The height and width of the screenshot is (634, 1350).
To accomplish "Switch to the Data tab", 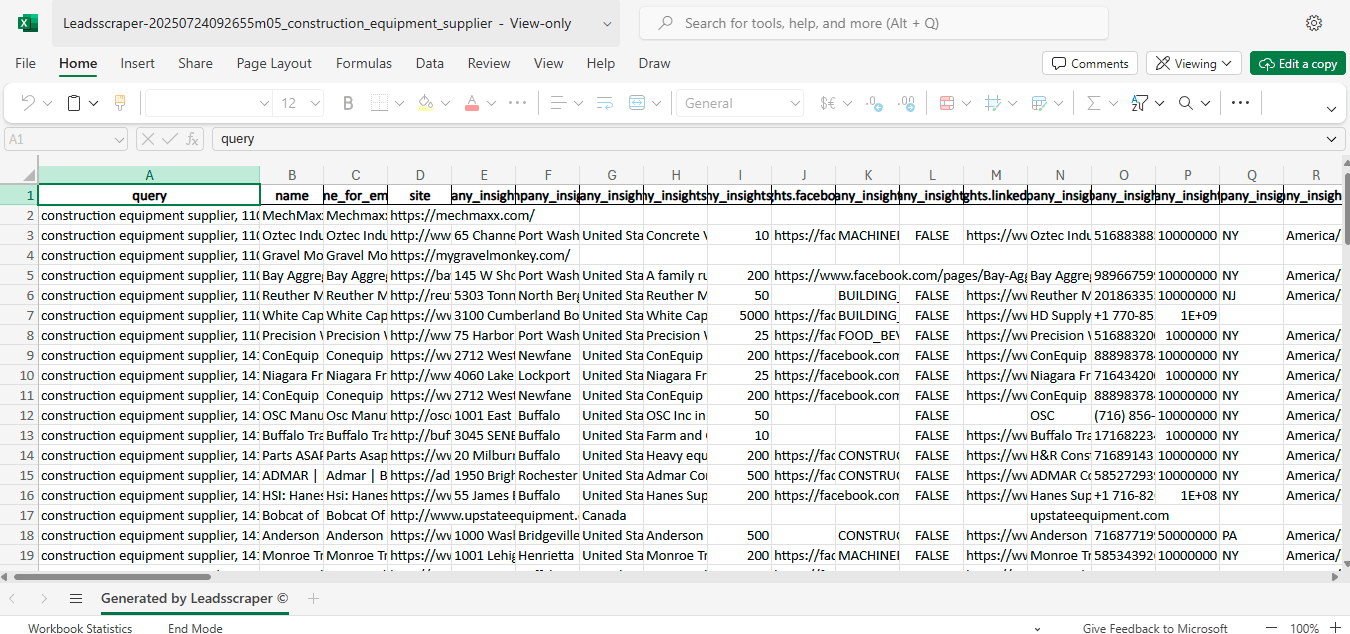I will coord(430,63).
